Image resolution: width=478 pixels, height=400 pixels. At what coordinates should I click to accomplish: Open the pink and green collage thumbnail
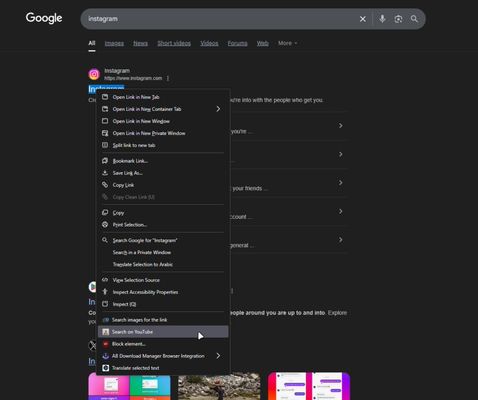click(x=129, y=386)
